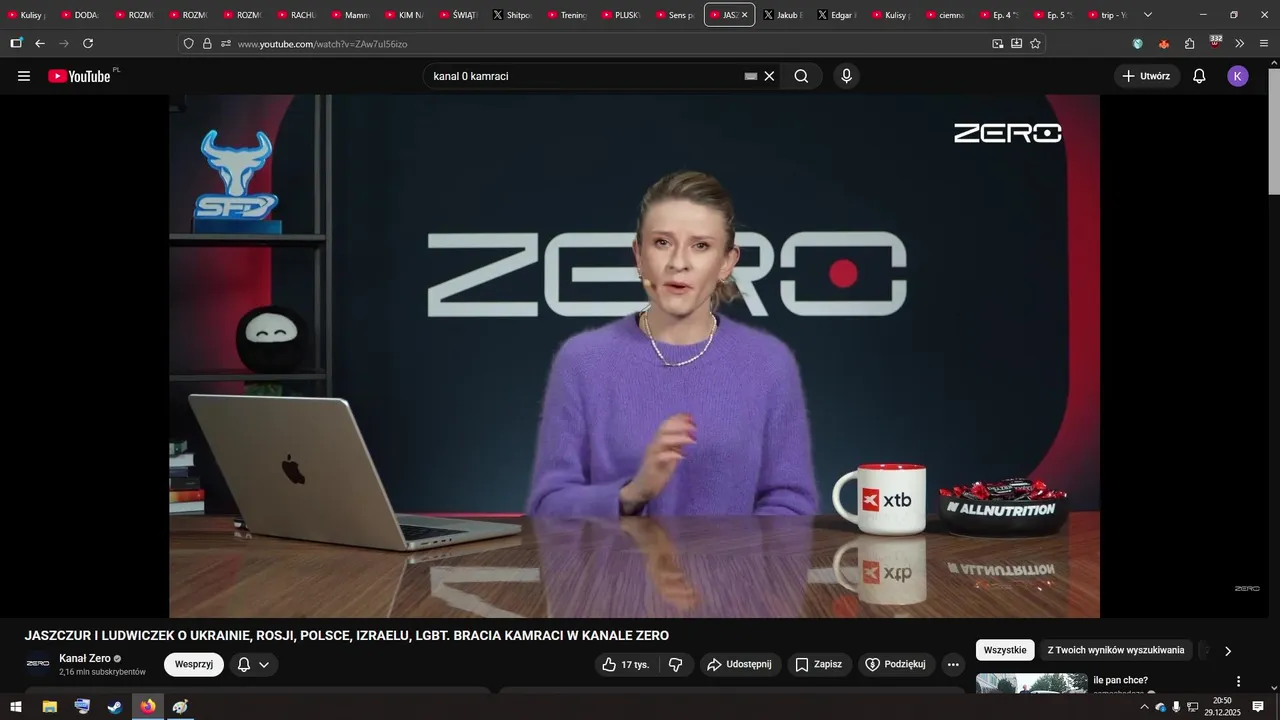Switch to the 'trip' tab

tap(1106, 15)
